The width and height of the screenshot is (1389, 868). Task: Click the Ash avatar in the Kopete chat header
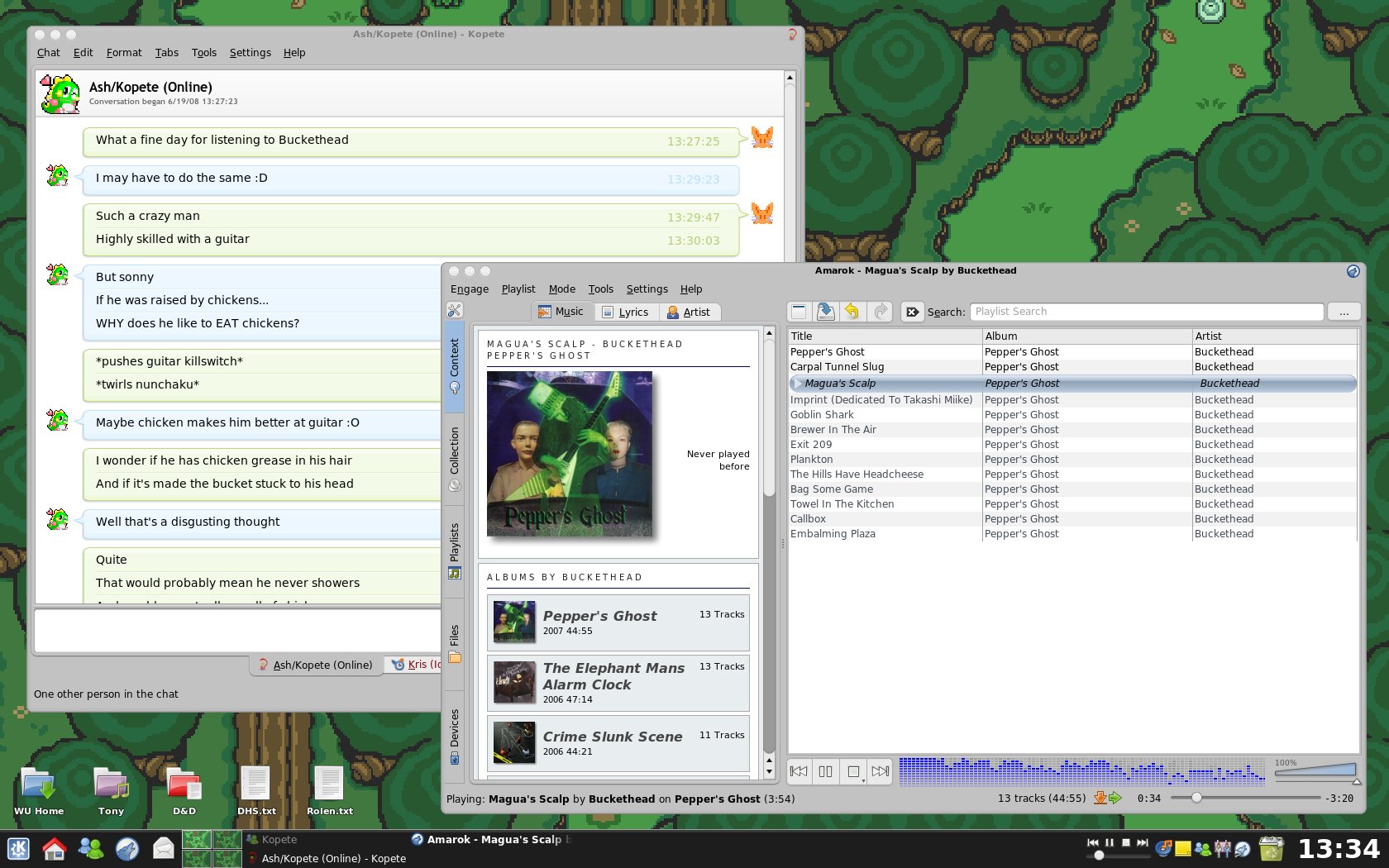coord(60,93)
